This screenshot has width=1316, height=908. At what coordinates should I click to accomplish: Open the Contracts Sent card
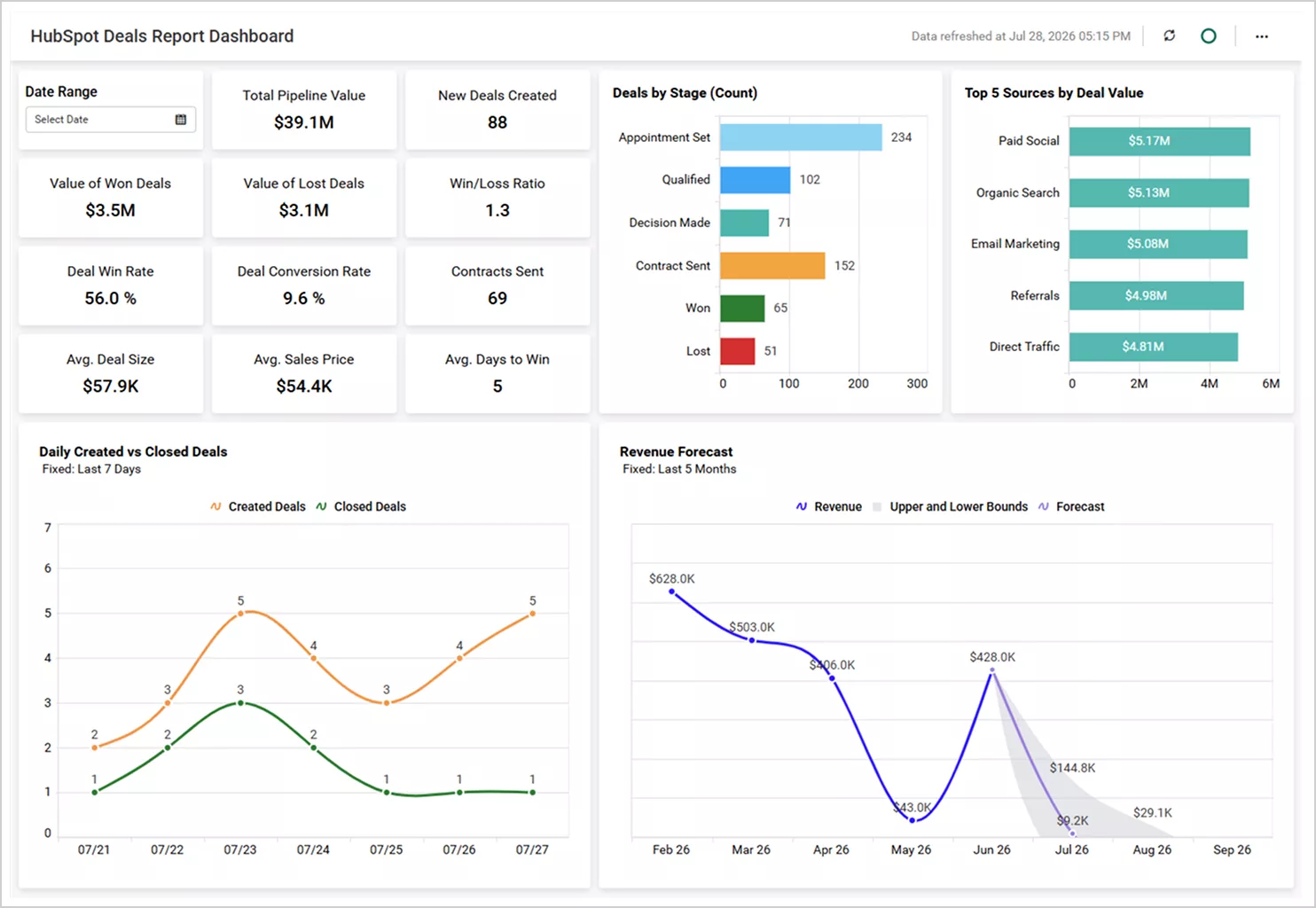pos(497,285)
